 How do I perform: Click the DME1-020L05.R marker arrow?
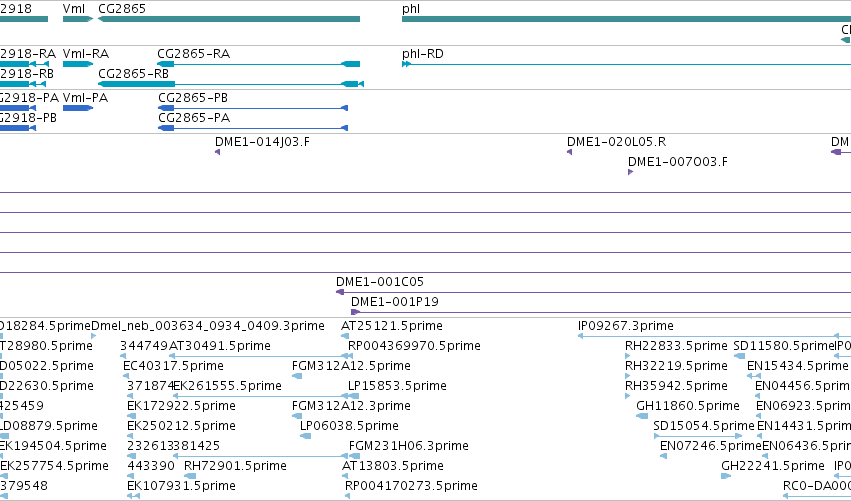tap(569, 152)
